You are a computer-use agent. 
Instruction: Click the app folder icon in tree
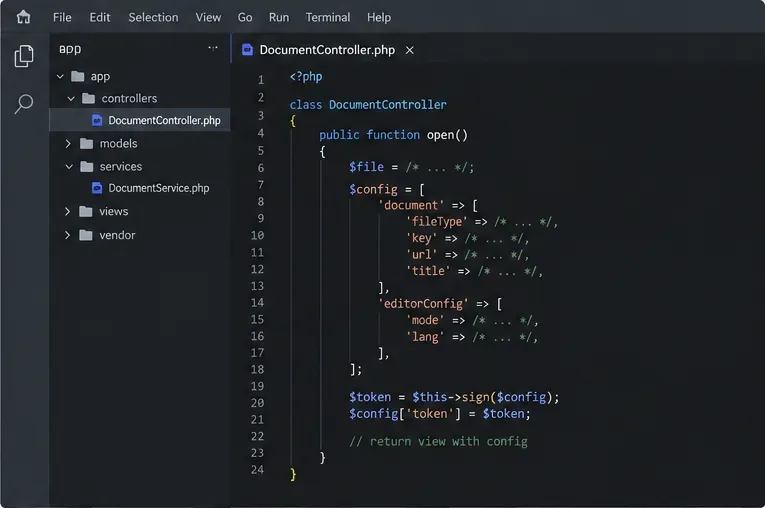(x=78, y=77)
